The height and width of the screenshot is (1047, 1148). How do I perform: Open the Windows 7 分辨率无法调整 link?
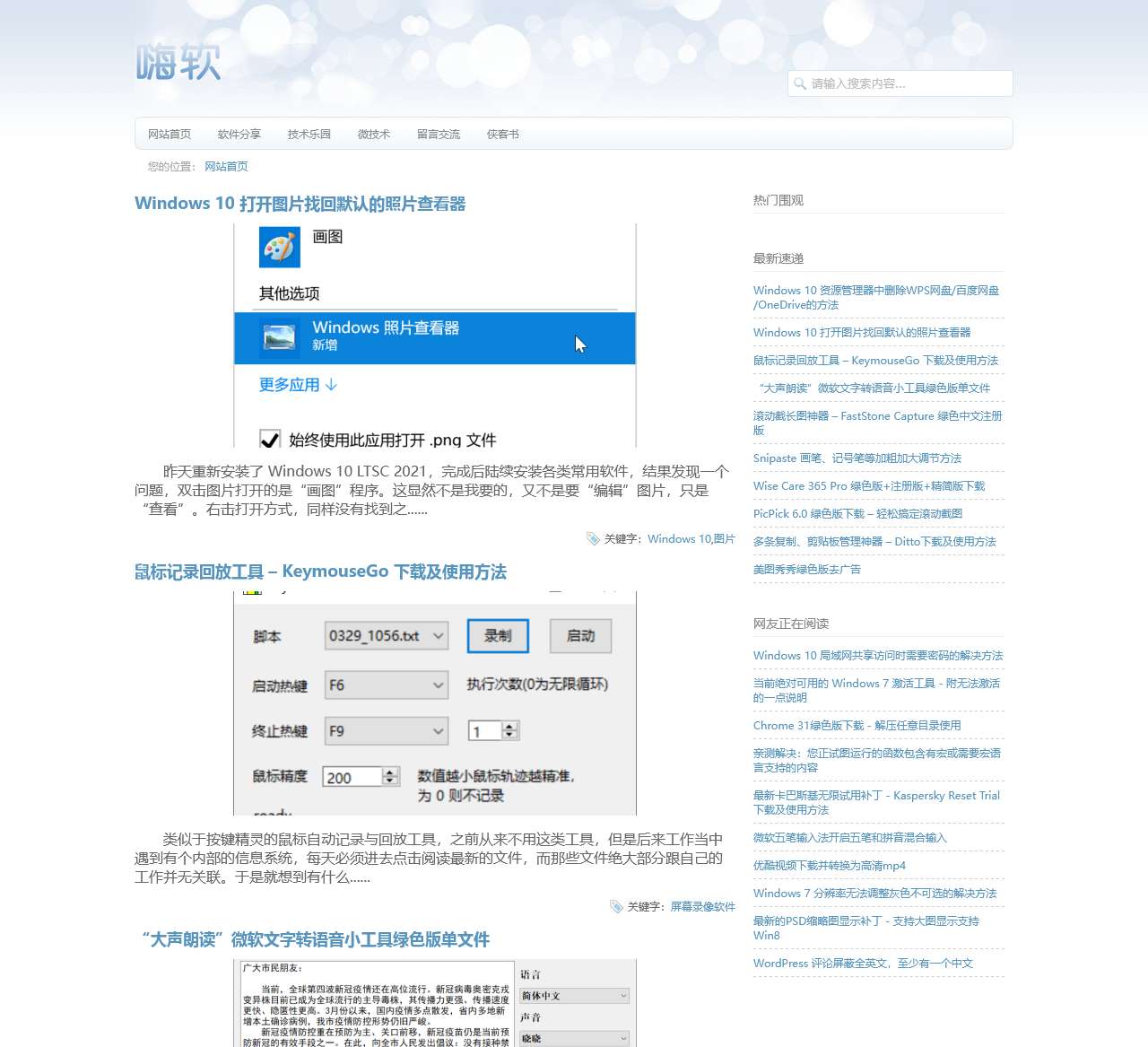click(875, 893)
